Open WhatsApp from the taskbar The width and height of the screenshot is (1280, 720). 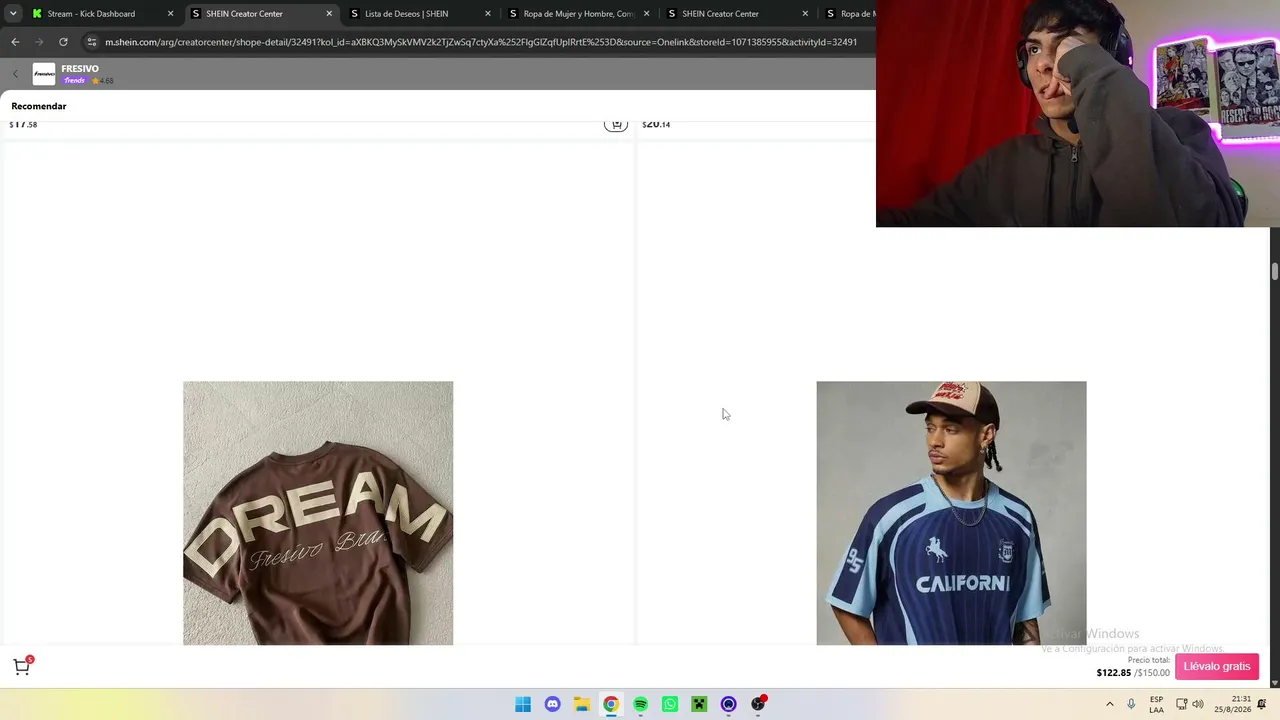670,704
